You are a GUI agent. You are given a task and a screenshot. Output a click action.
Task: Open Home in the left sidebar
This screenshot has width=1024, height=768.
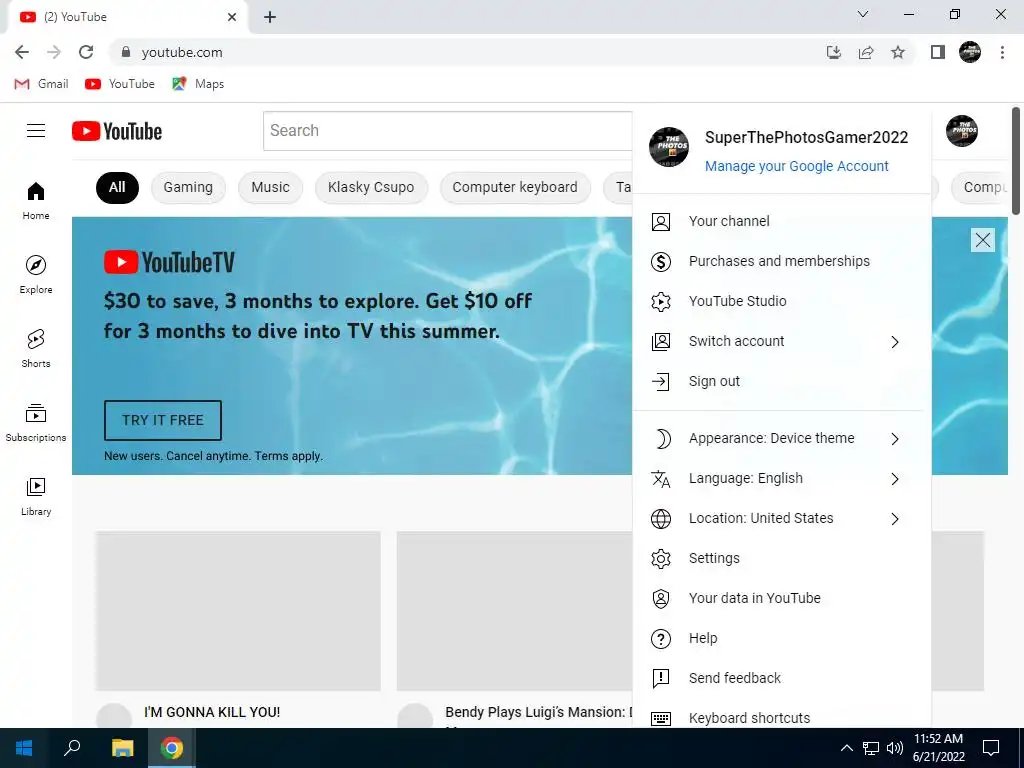(36, 201)
